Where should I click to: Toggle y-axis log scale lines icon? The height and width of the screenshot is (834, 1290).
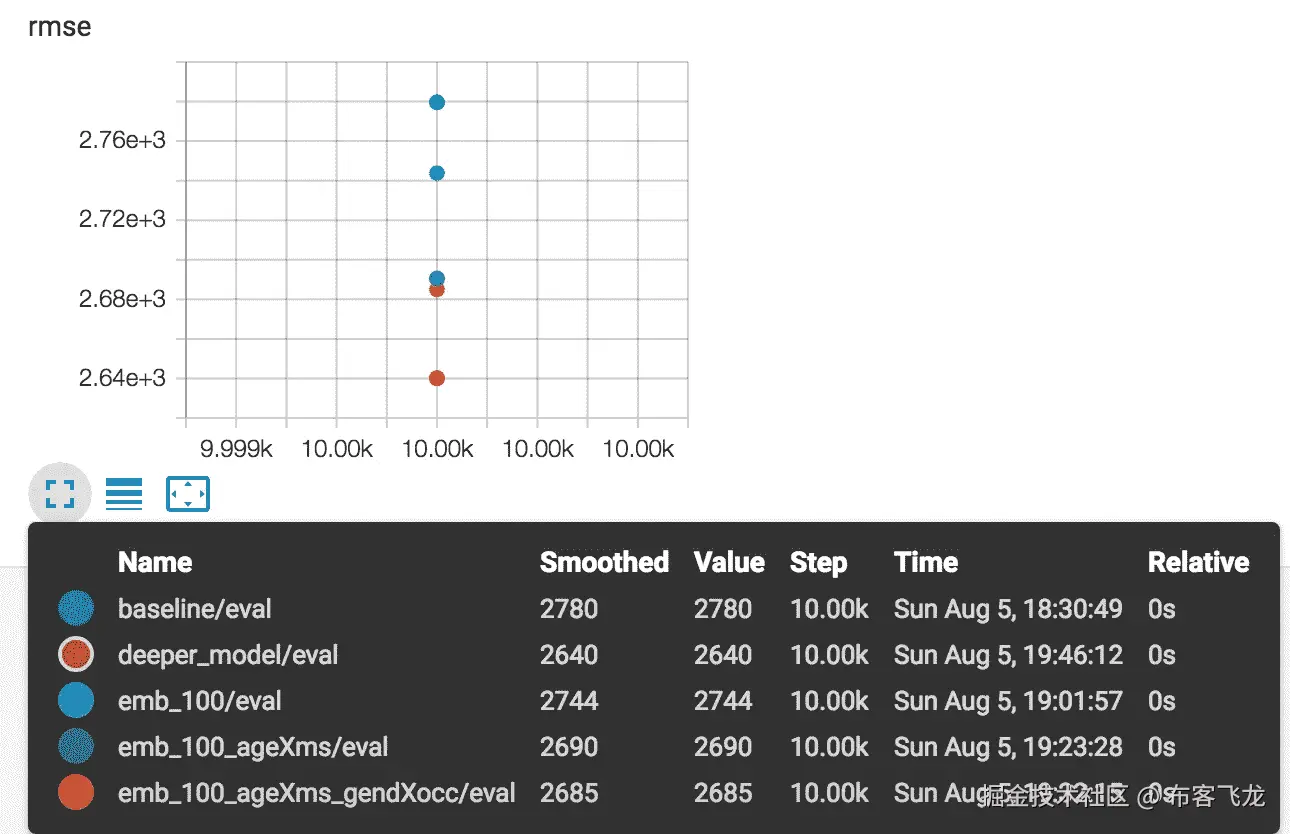point(124,493)
